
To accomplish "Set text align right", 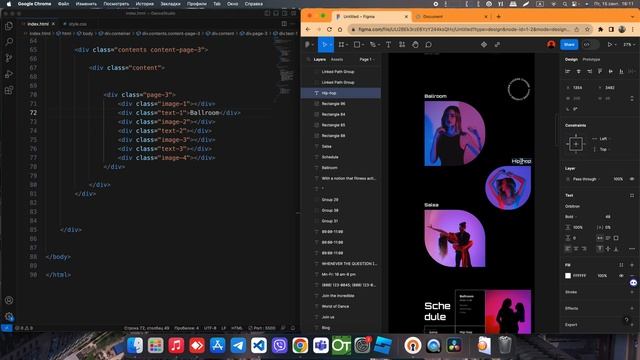I will tap(584, 249).
